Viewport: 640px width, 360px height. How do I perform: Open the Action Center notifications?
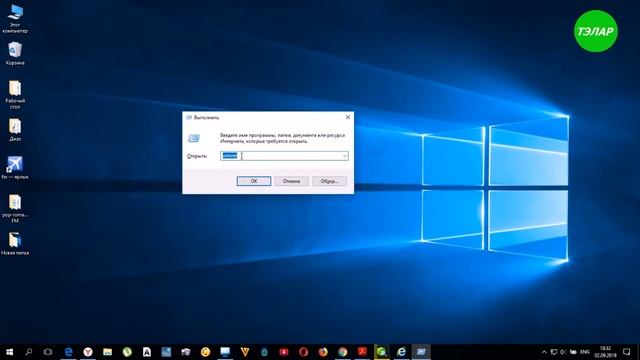[x=627, y=352]
